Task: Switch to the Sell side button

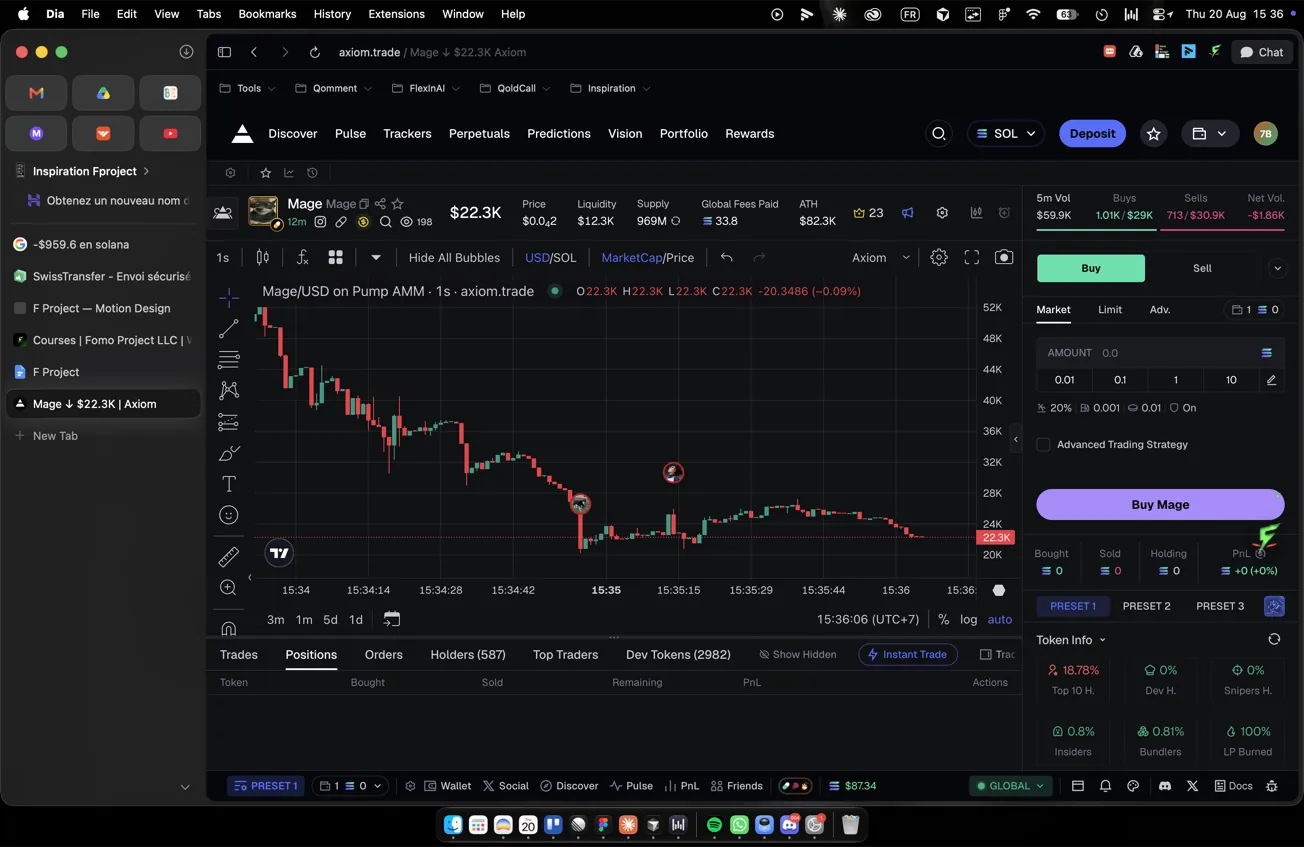Action: [1202, 268]
